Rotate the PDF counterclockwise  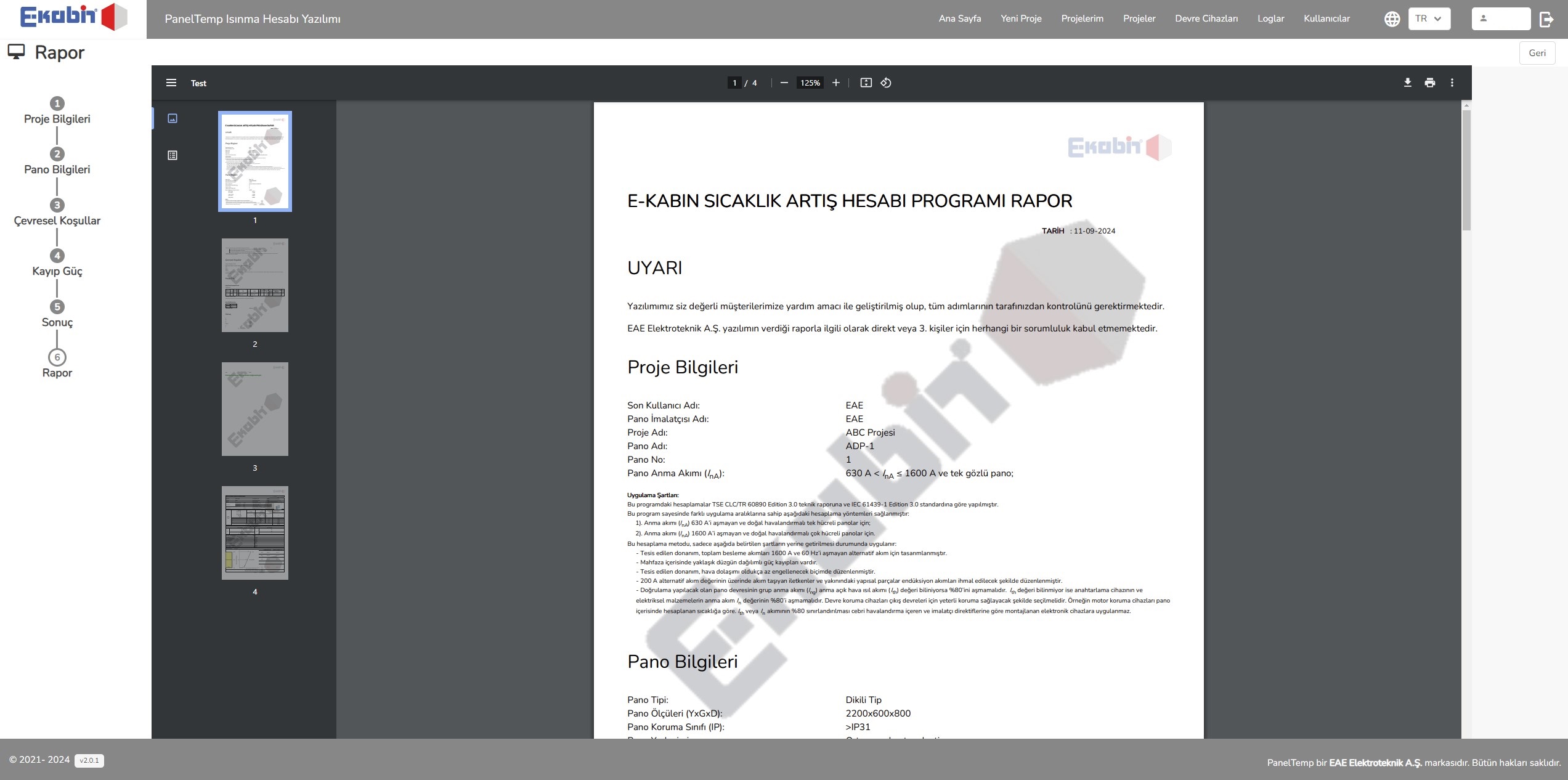(x=886, y=83)
